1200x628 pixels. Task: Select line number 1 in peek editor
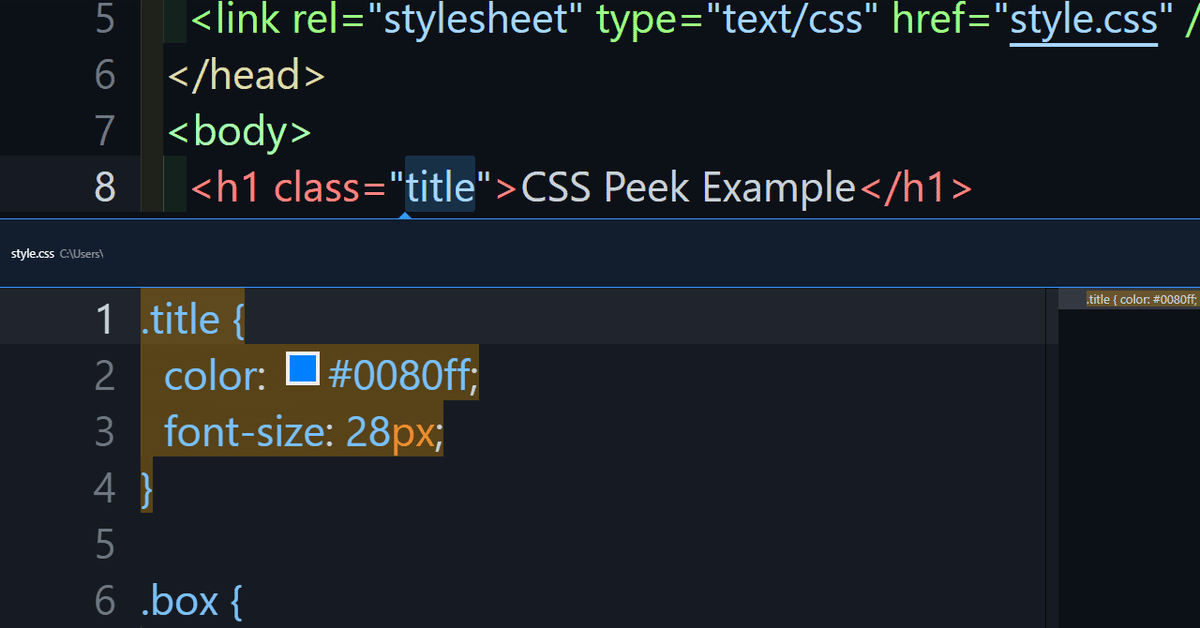pyautogui.click(x=104, y=320)
